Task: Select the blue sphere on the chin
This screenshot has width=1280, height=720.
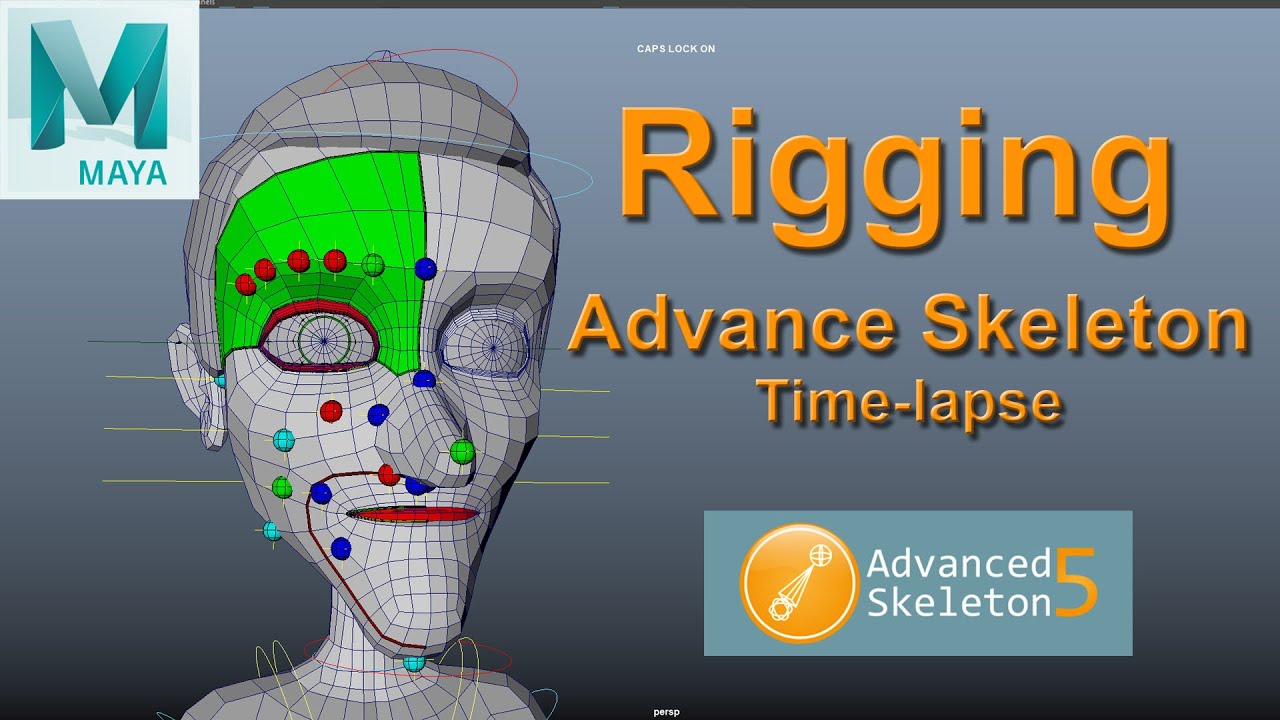Action: tap(341, 548)
